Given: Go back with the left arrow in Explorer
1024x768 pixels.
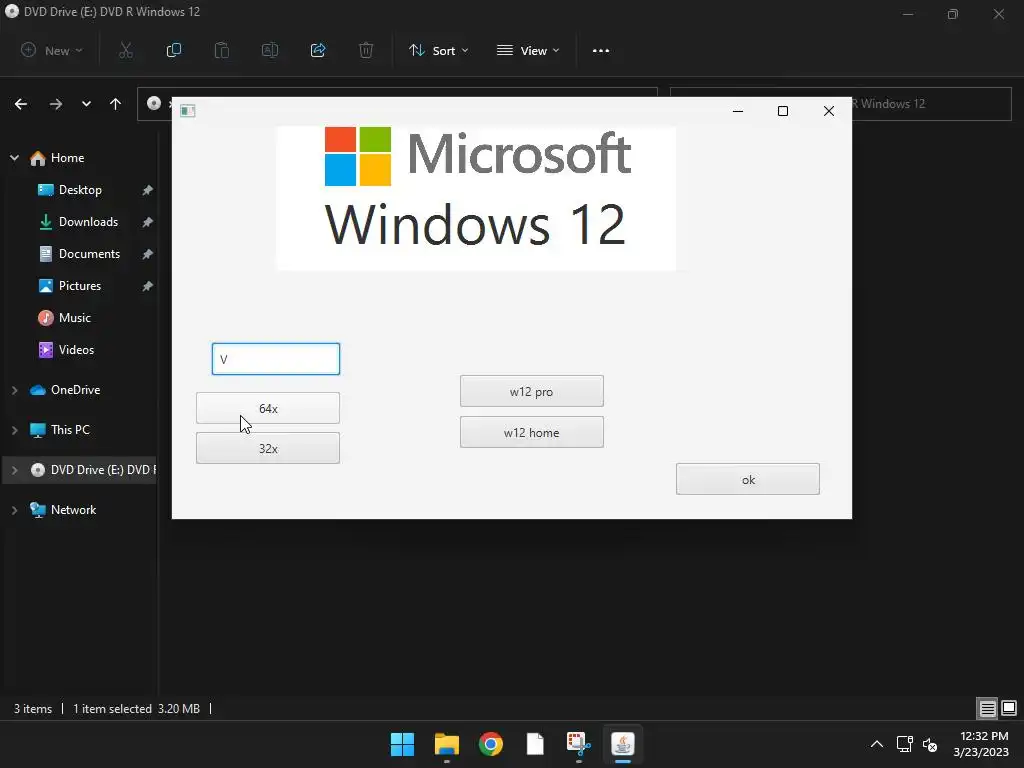Looking at the screenshot, I should 21,104.
